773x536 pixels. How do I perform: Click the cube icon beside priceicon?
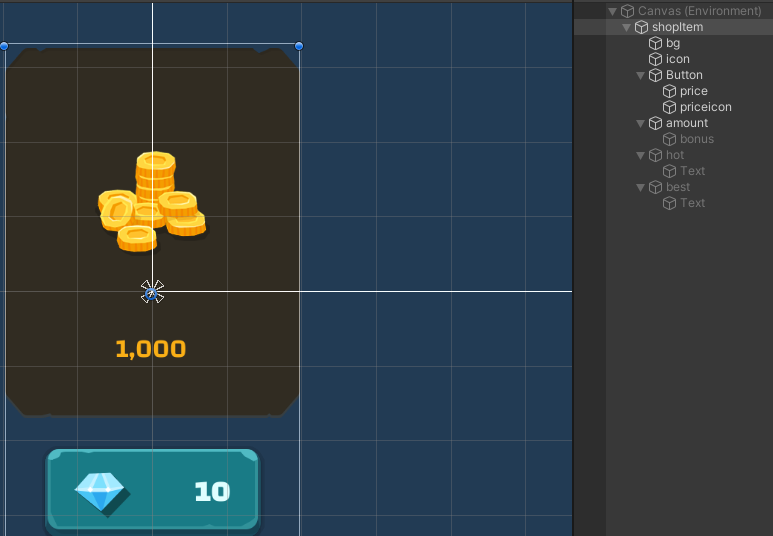(669, 107)
